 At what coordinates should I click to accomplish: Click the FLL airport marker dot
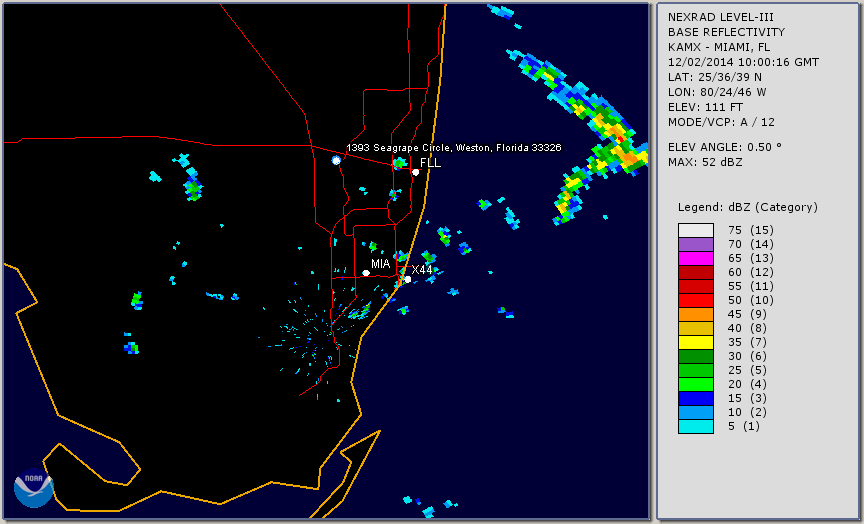point(416,172)
